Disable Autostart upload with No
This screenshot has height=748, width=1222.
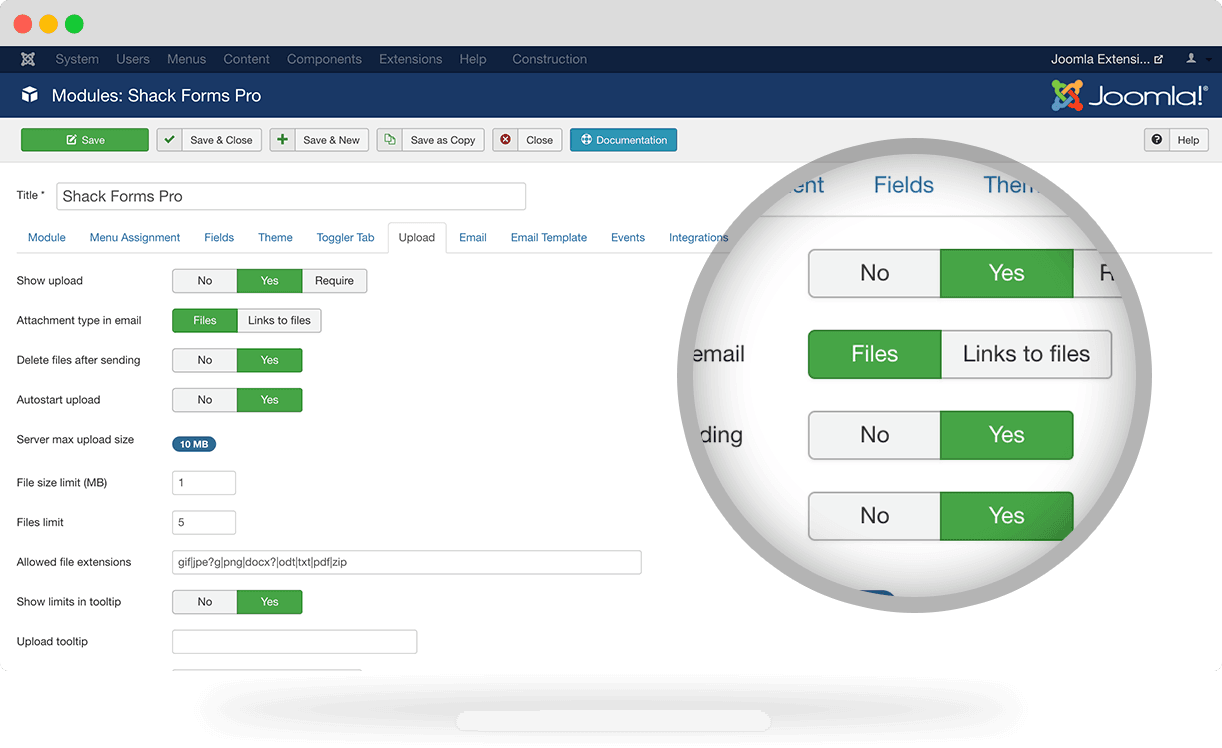(205, 400)
